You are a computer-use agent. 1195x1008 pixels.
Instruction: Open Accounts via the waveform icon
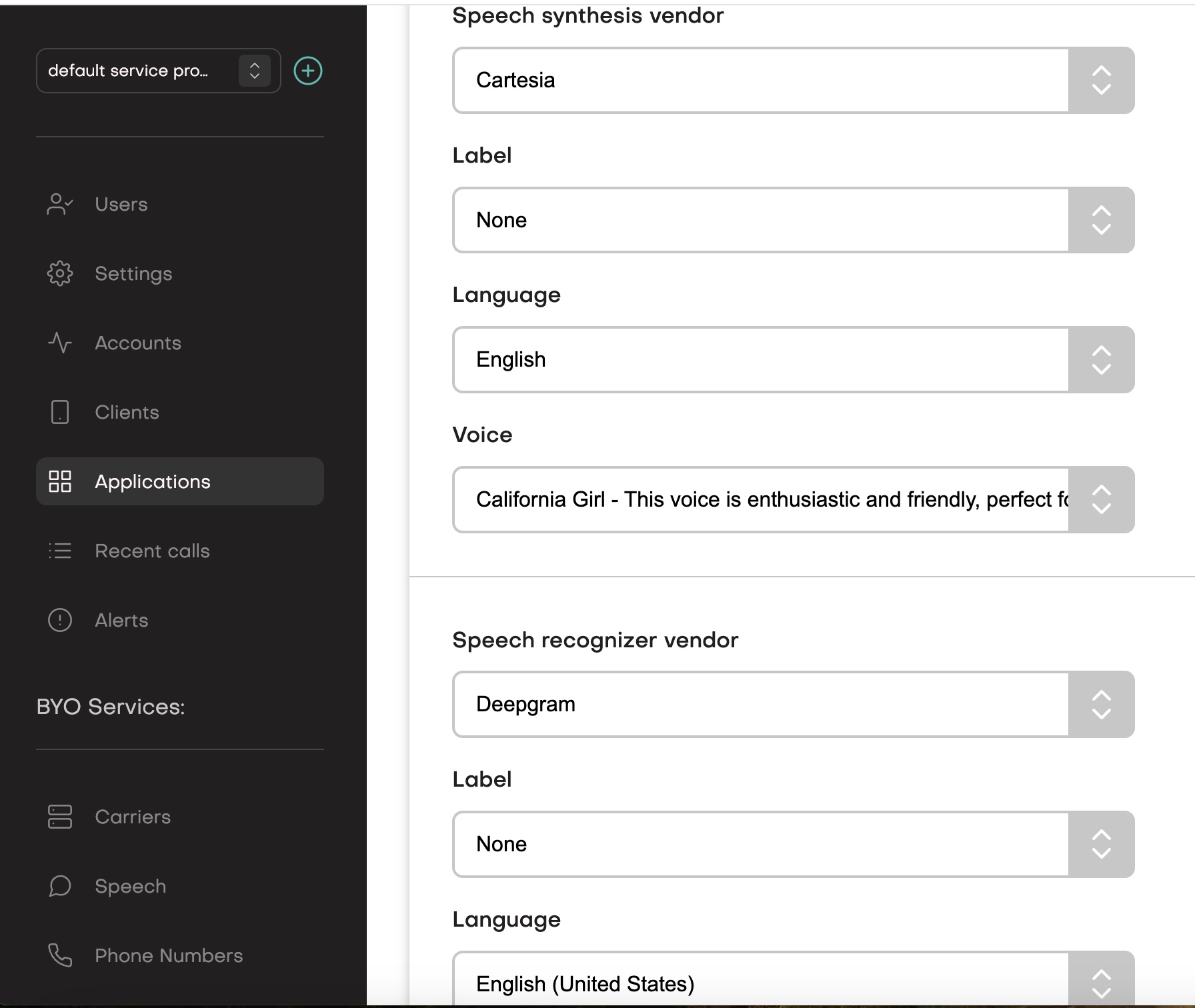tap(59, 343)
